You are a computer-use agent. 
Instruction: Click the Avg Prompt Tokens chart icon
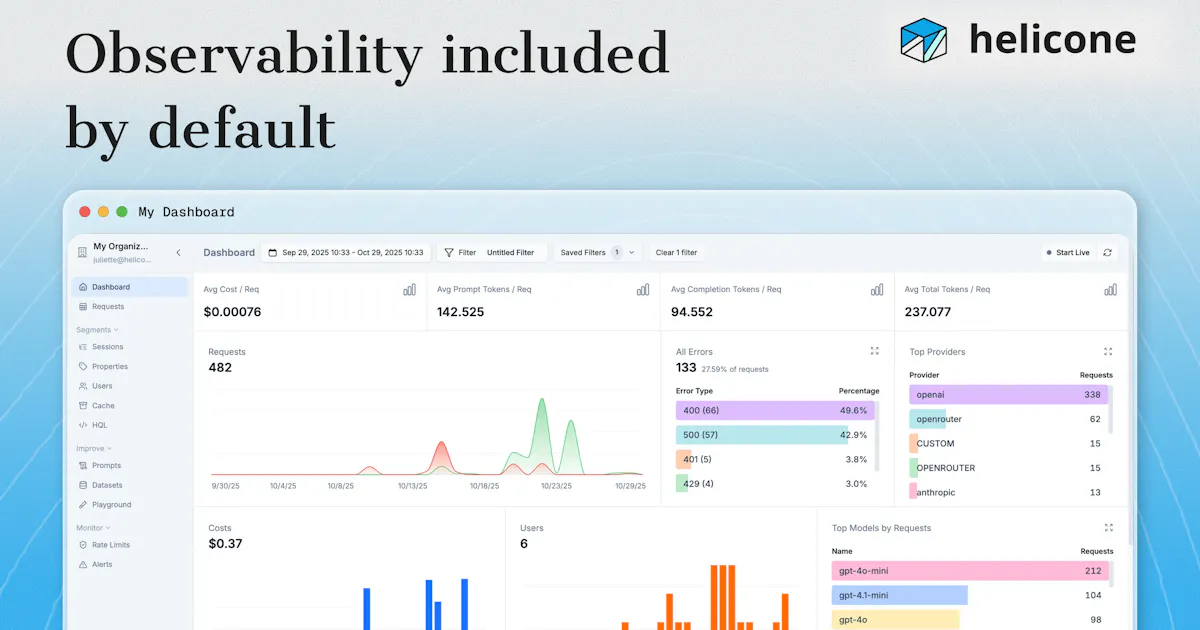click(x=643, y=289)
